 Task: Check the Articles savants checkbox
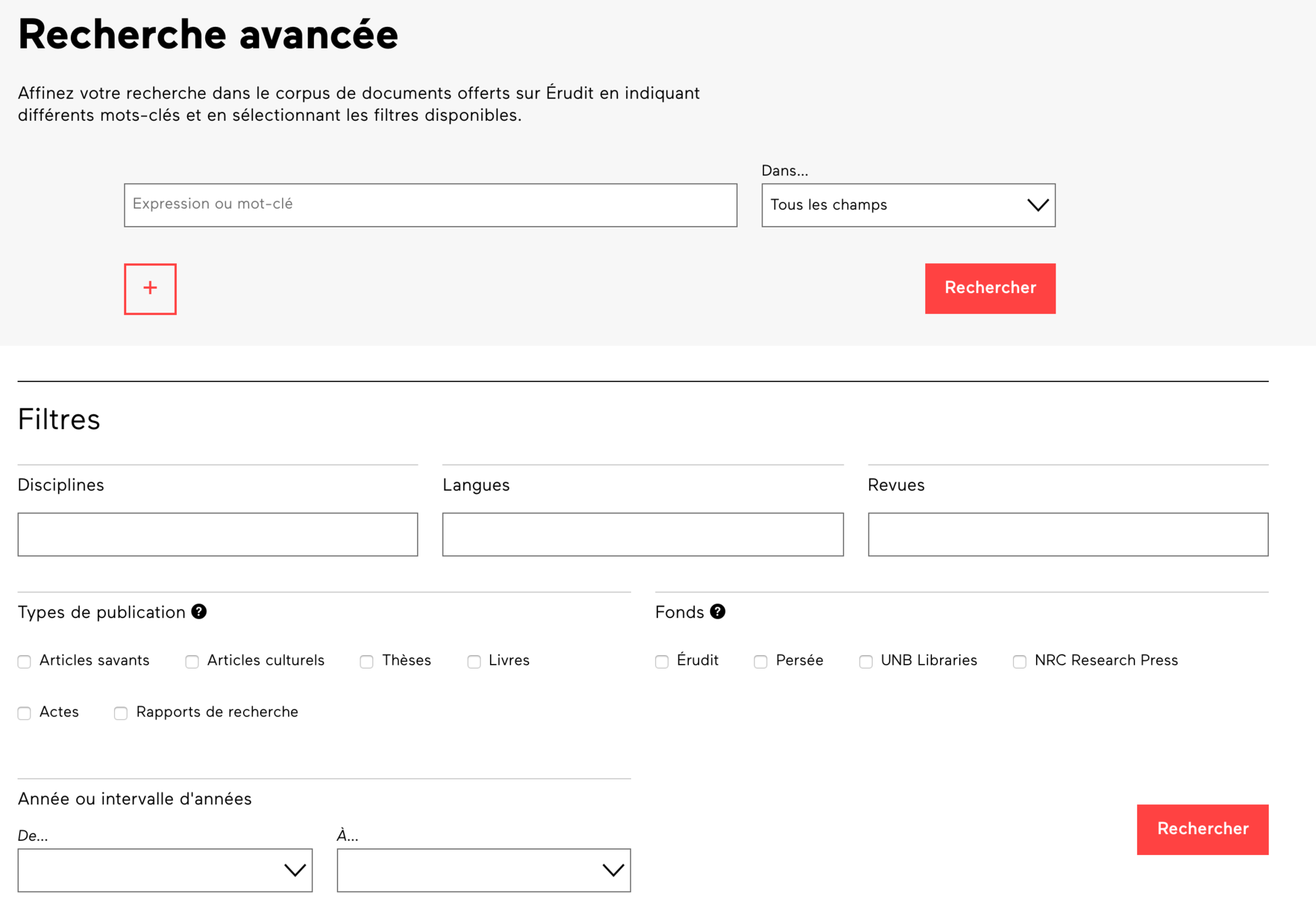(x=25, y=661)
